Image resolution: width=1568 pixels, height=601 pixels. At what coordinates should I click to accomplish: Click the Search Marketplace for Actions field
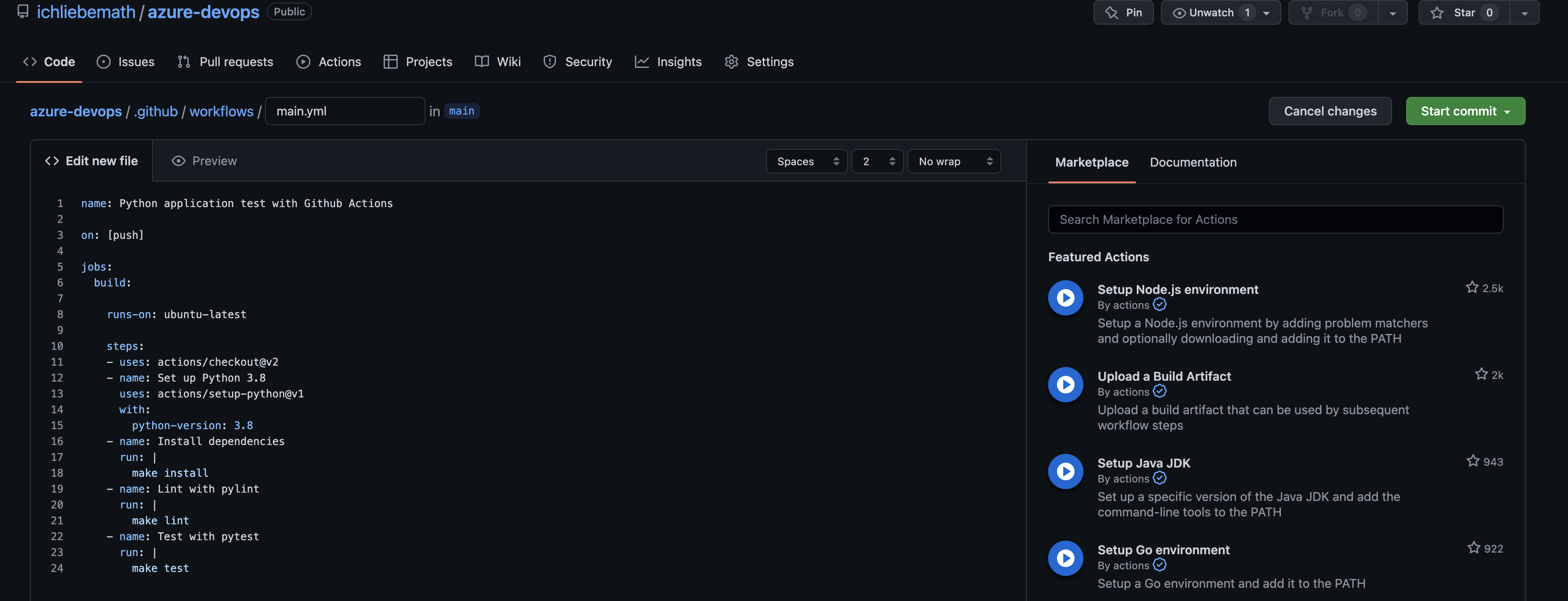pos(1275,219)
